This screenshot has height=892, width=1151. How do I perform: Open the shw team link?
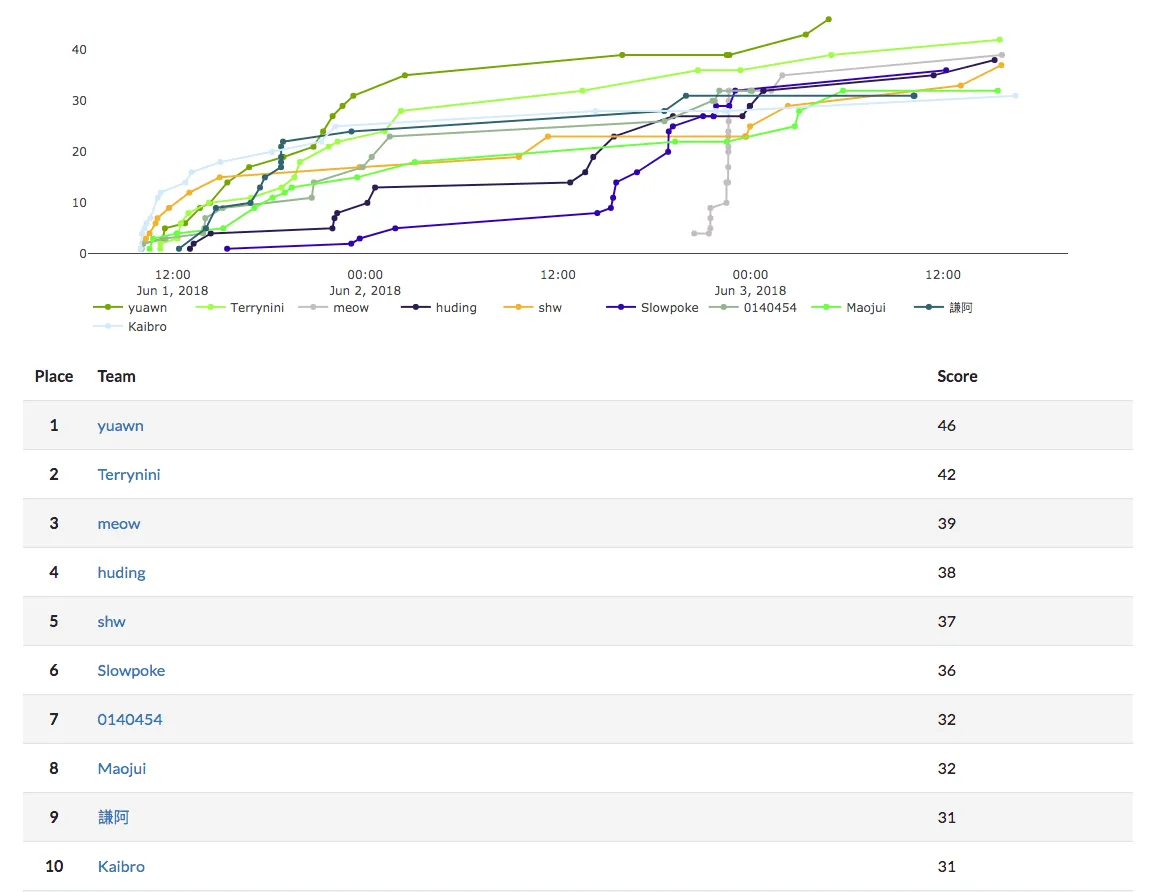112,622
